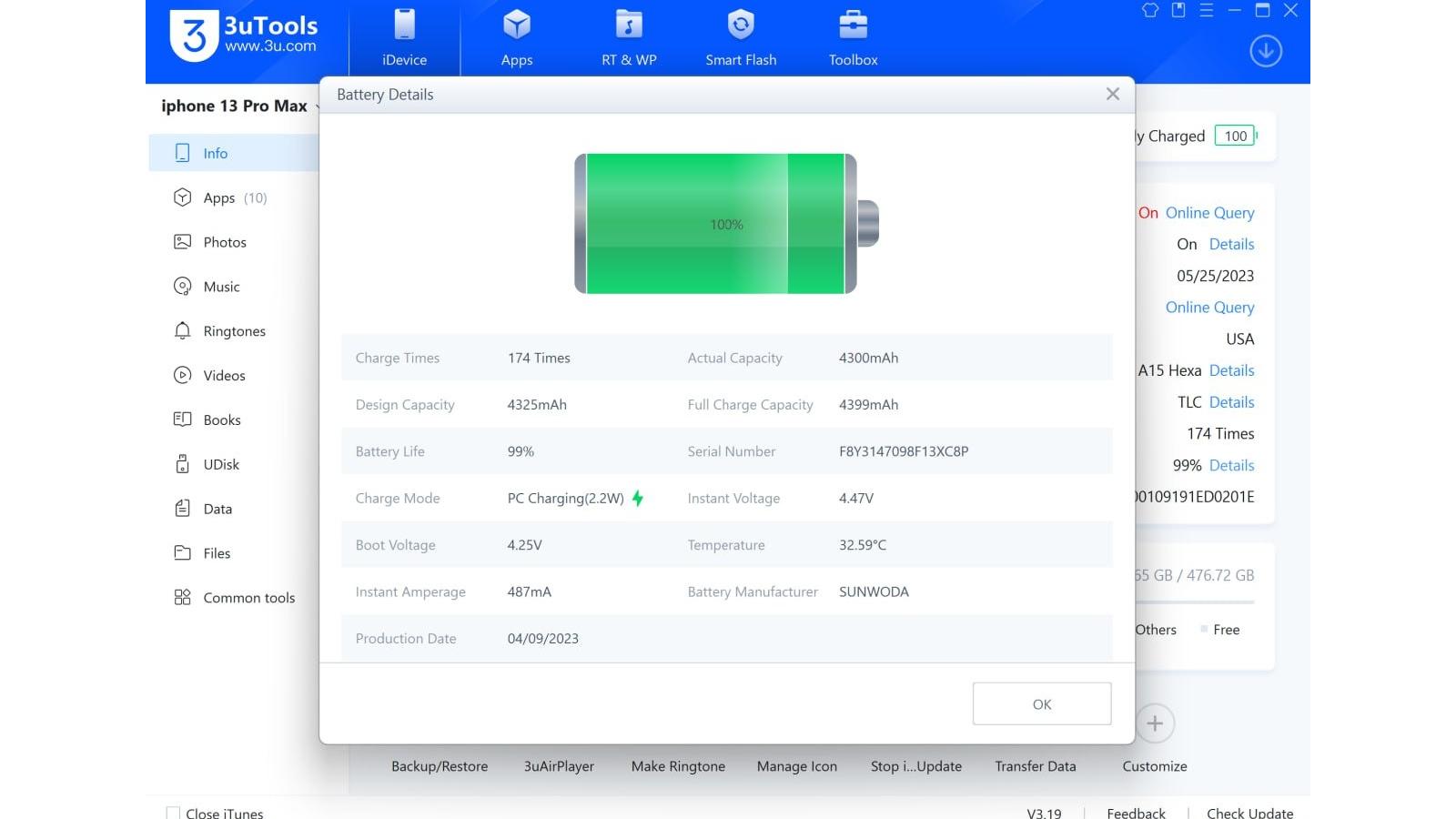Close the Battery Details dialog
1456x819 pixels.
click(1112, 94)
